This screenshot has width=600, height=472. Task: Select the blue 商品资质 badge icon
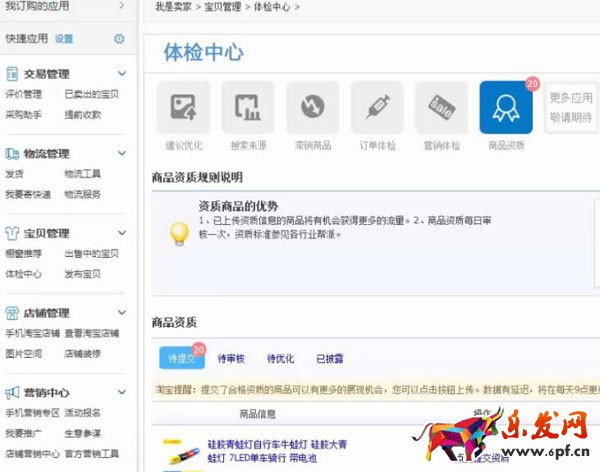tap(505, 108)
